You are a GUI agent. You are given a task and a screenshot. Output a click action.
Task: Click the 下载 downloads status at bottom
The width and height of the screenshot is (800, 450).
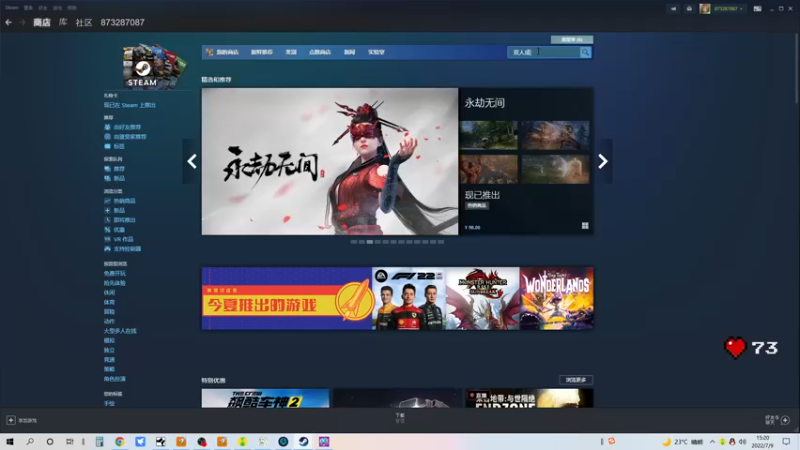pyautogui.click(x=400, y=418)
